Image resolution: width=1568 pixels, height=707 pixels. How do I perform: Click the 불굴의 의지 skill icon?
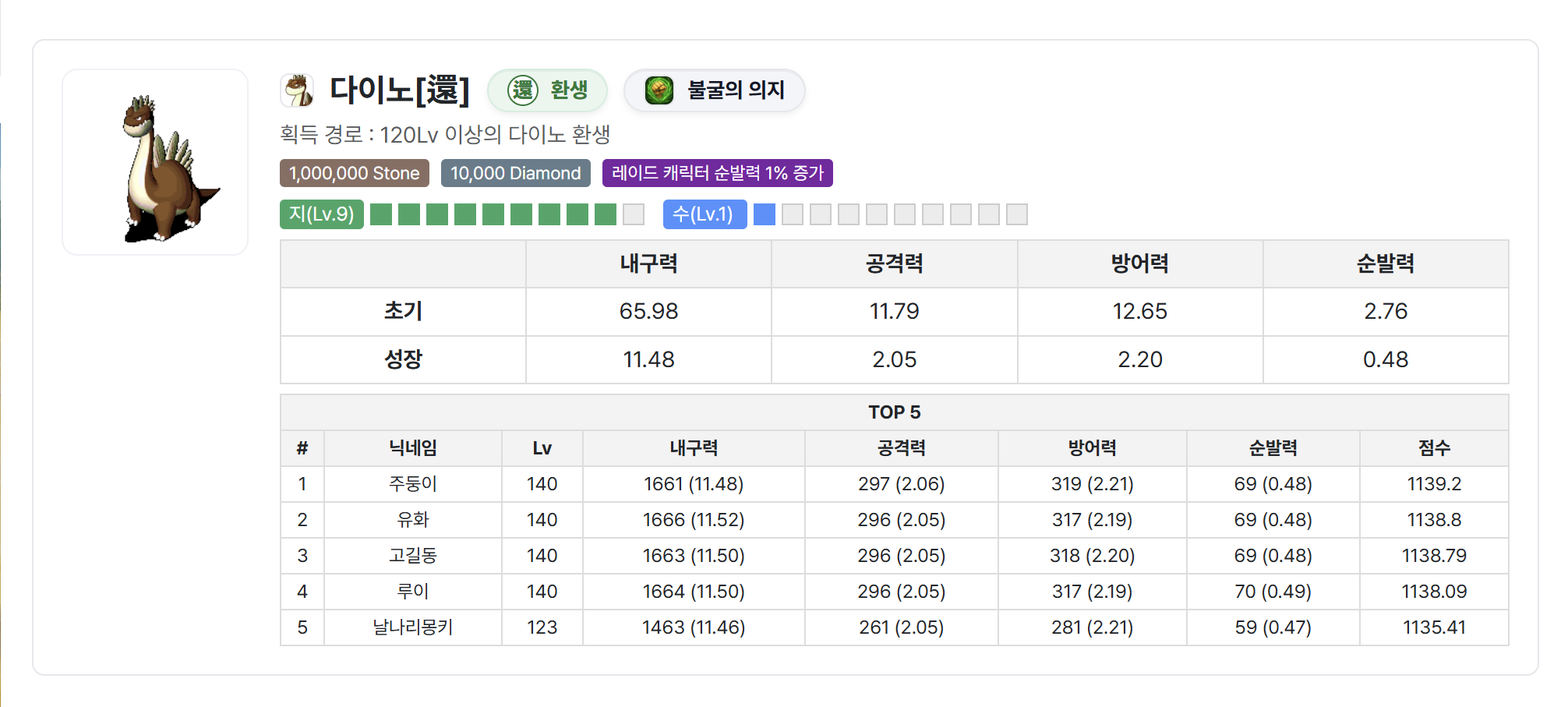click(659, 90)
